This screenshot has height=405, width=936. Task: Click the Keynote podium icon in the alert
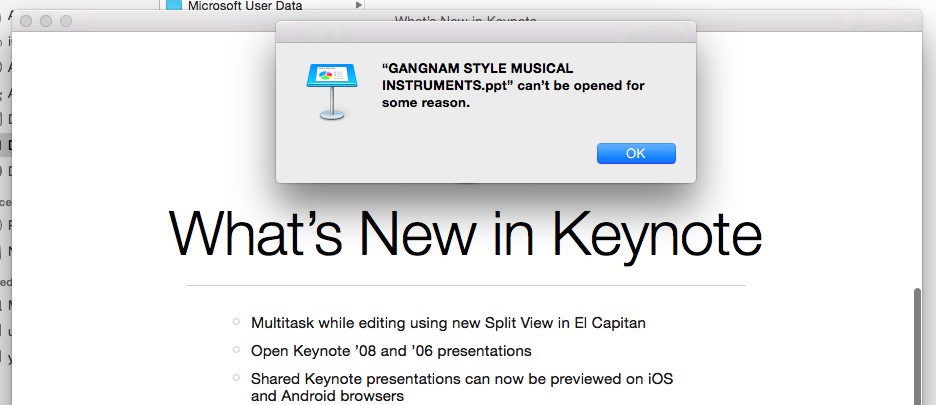pyautogui.click(x=330, y=90)
